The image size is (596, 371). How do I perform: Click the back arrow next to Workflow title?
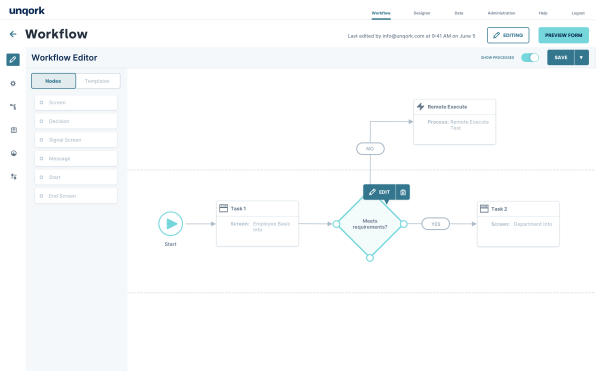click(13, 34)
